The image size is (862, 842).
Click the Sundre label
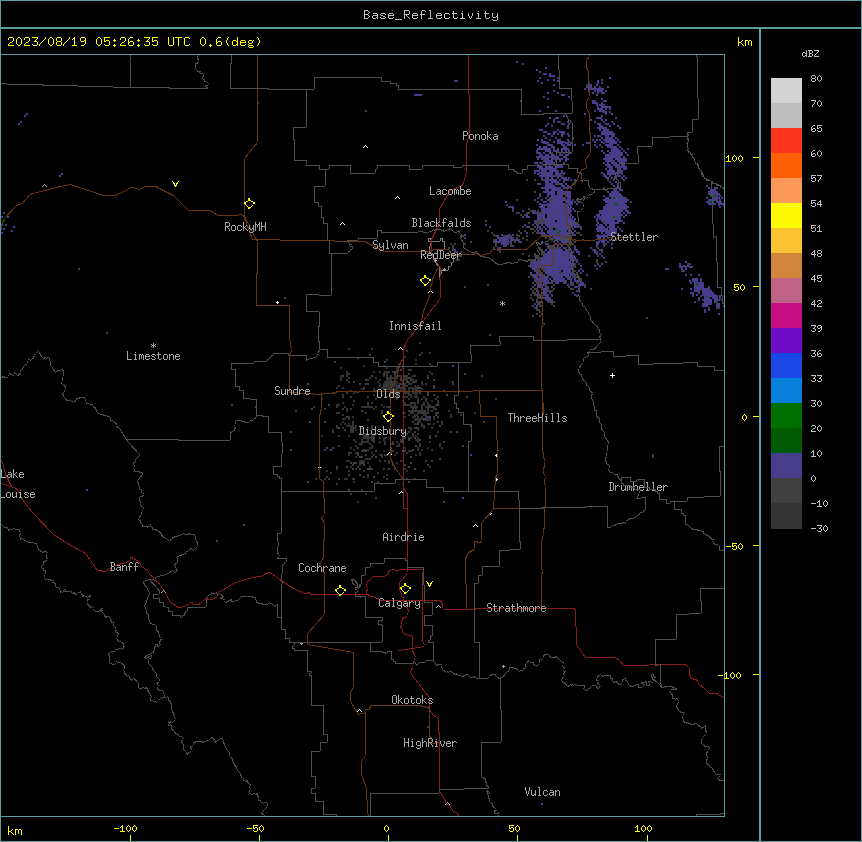pyautogui.click(x=292, y=391)
